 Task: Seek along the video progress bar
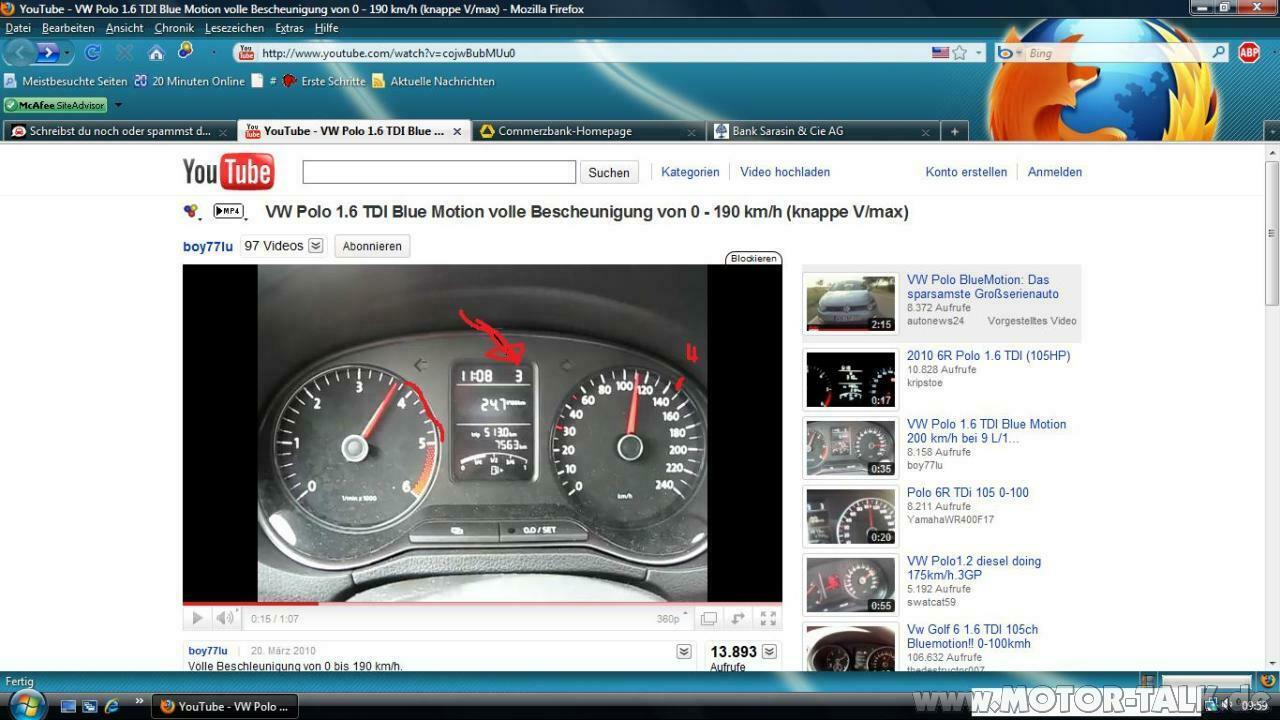(482, 604)
